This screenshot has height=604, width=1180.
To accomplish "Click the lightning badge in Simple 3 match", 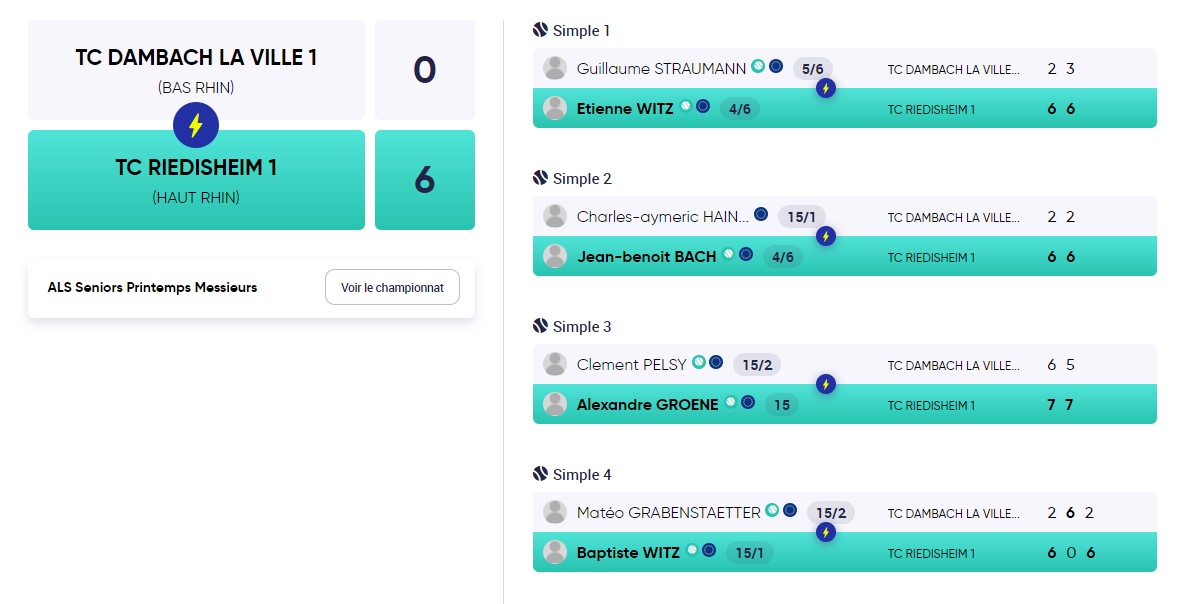I will tap(826, 384).
